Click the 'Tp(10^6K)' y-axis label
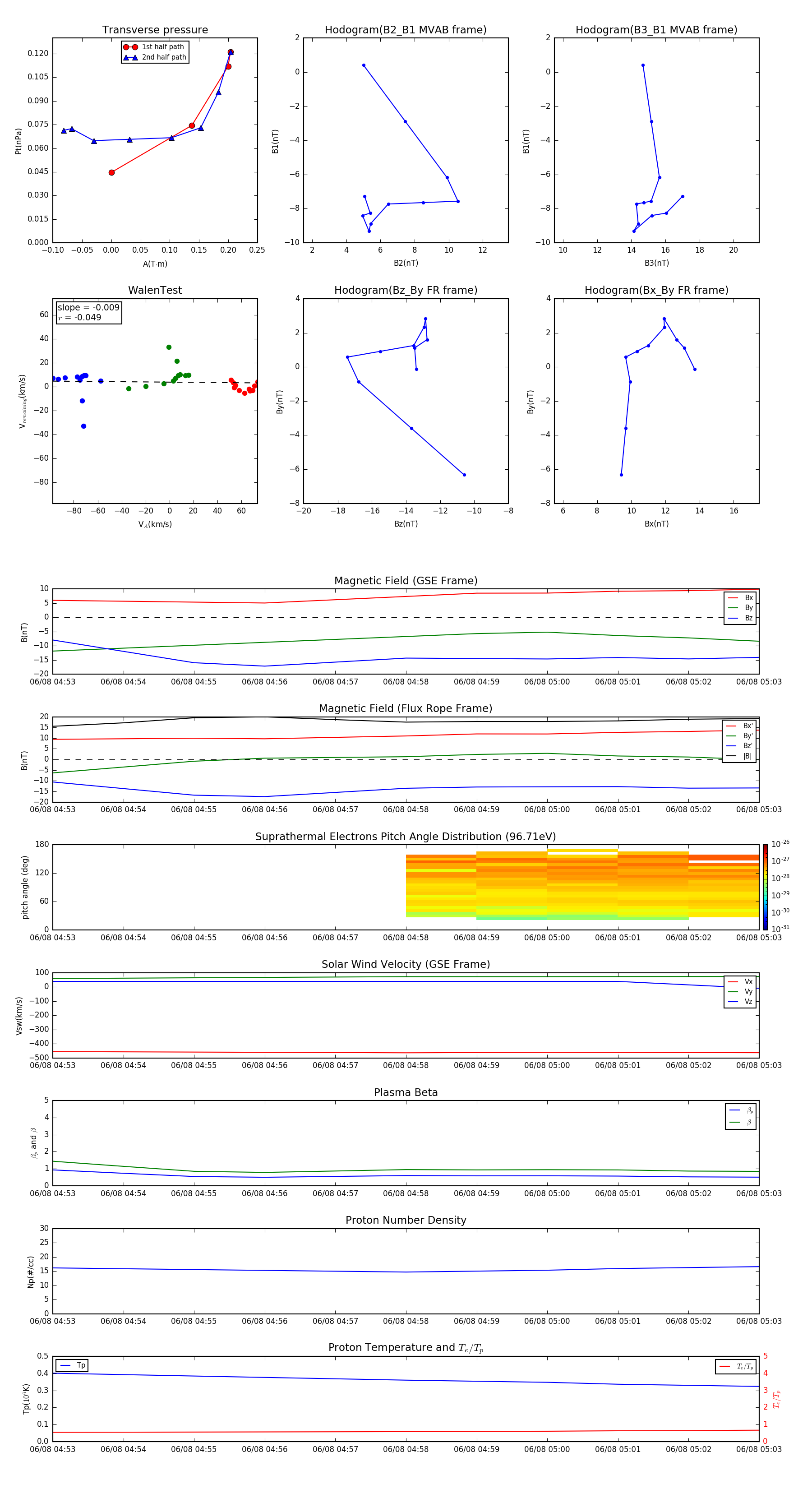This screenshot has width=812, height=1489. coord(26,1399)
